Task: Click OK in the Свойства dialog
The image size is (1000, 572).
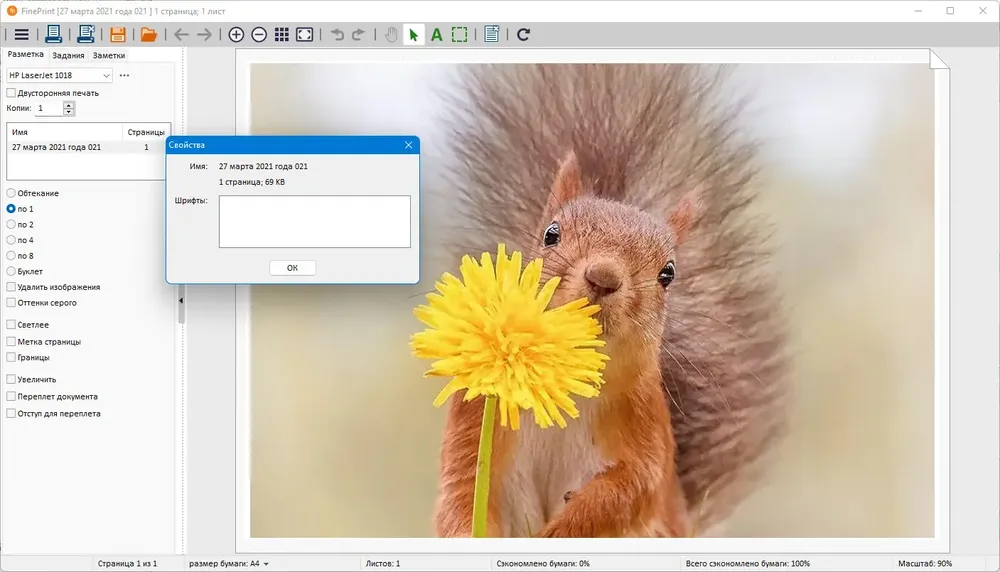Action: point(292,268)
